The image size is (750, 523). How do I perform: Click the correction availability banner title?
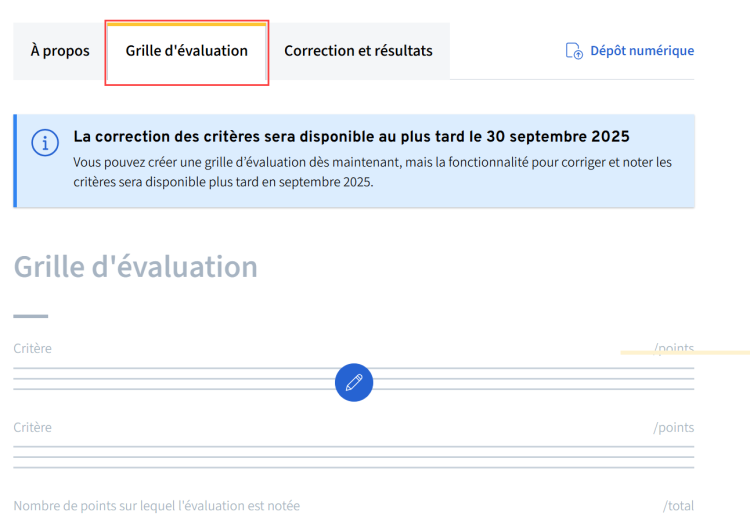[x=351, y=136]
